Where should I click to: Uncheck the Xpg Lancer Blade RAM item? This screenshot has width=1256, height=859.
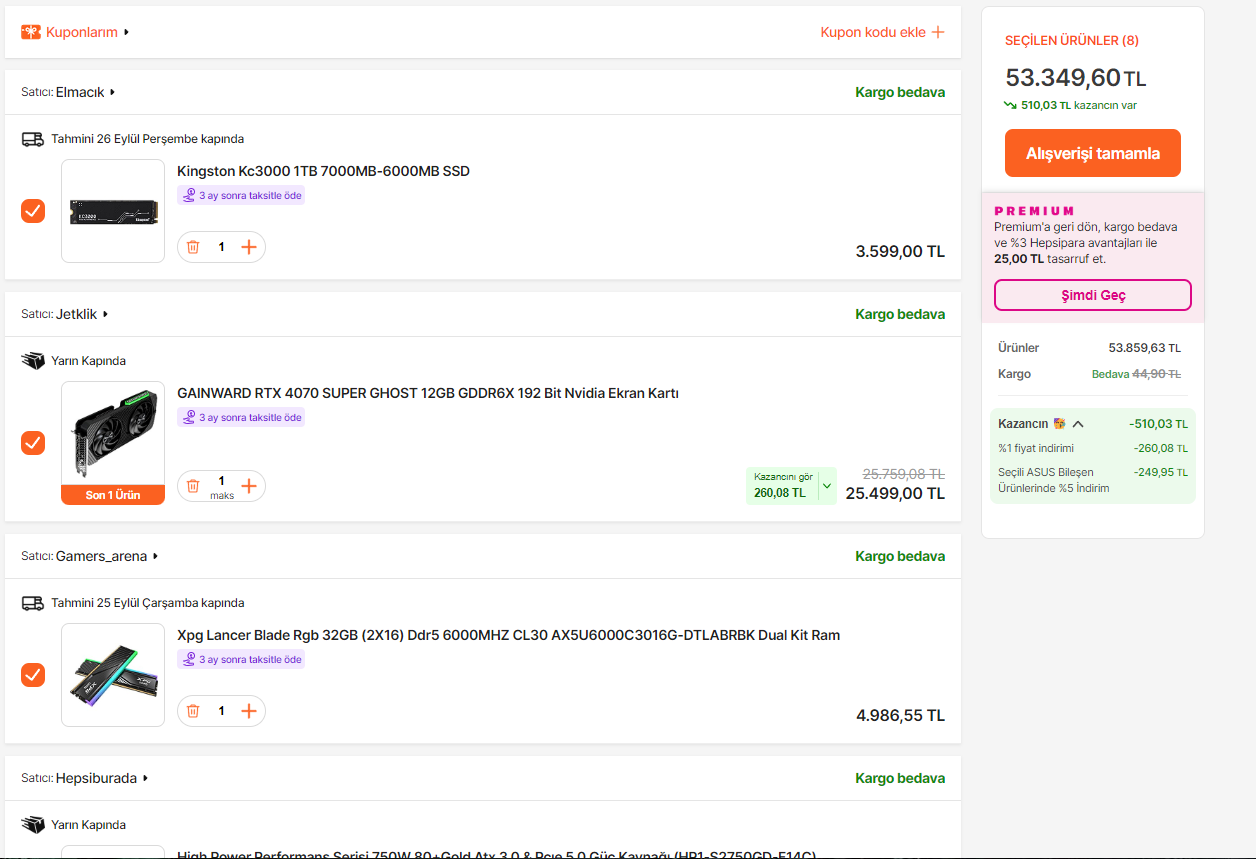click(x=33, y=675)
